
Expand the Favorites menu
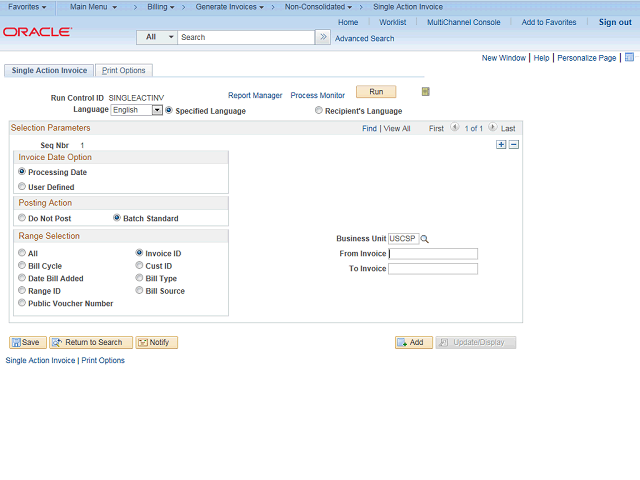point(27,7)
